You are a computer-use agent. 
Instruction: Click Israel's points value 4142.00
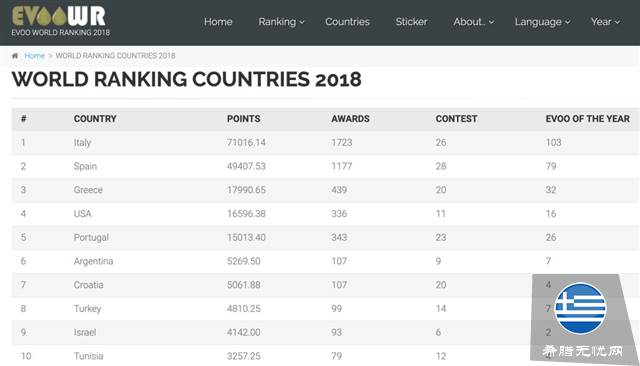244,332
